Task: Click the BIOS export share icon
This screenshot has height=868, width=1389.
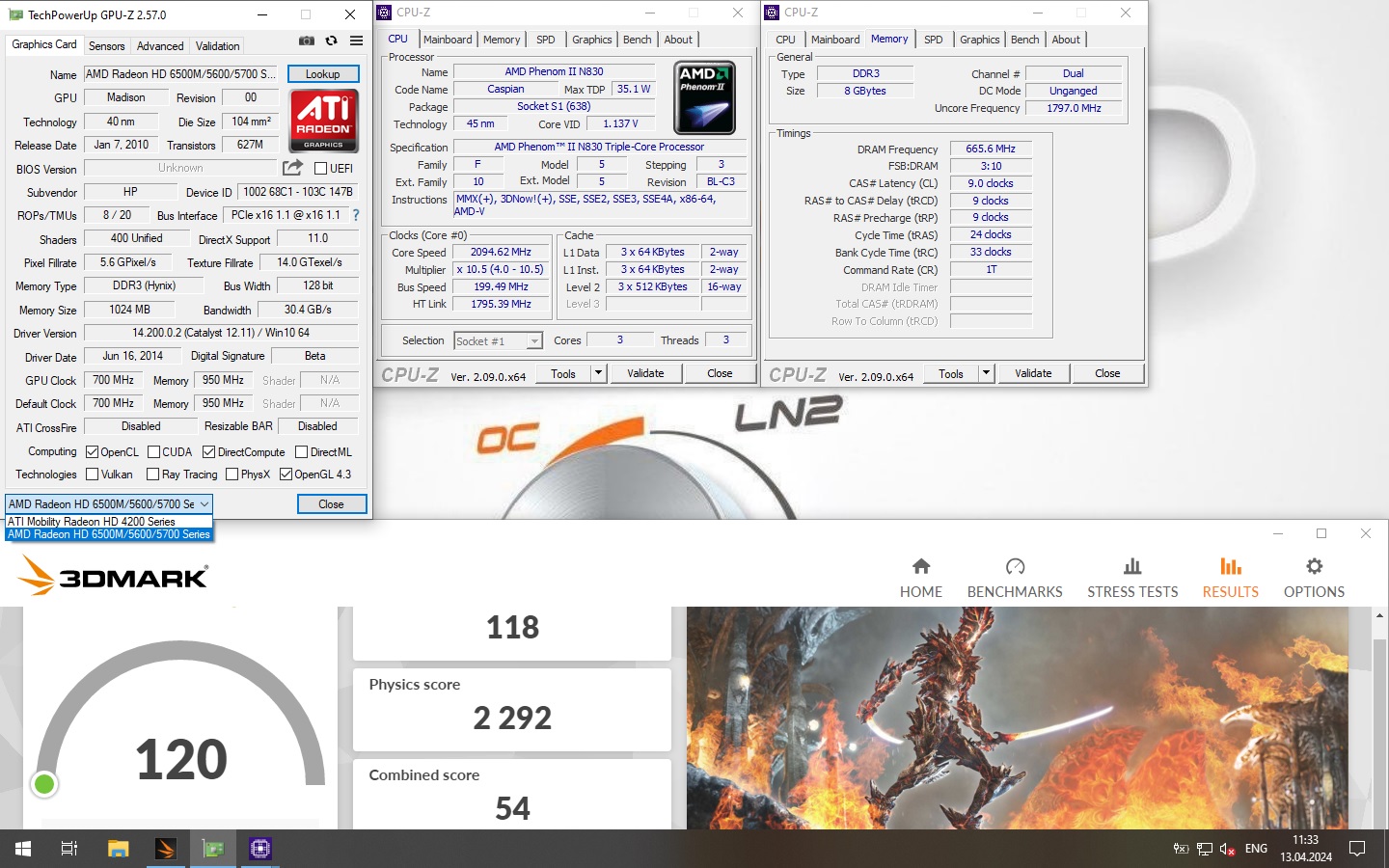Action: click(292, 167)
